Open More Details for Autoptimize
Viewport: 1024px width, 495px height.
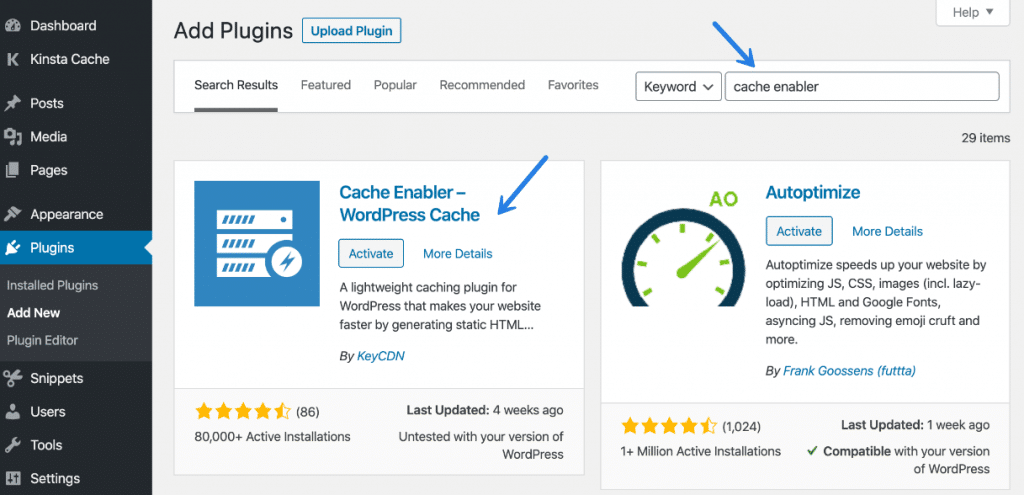888,231
